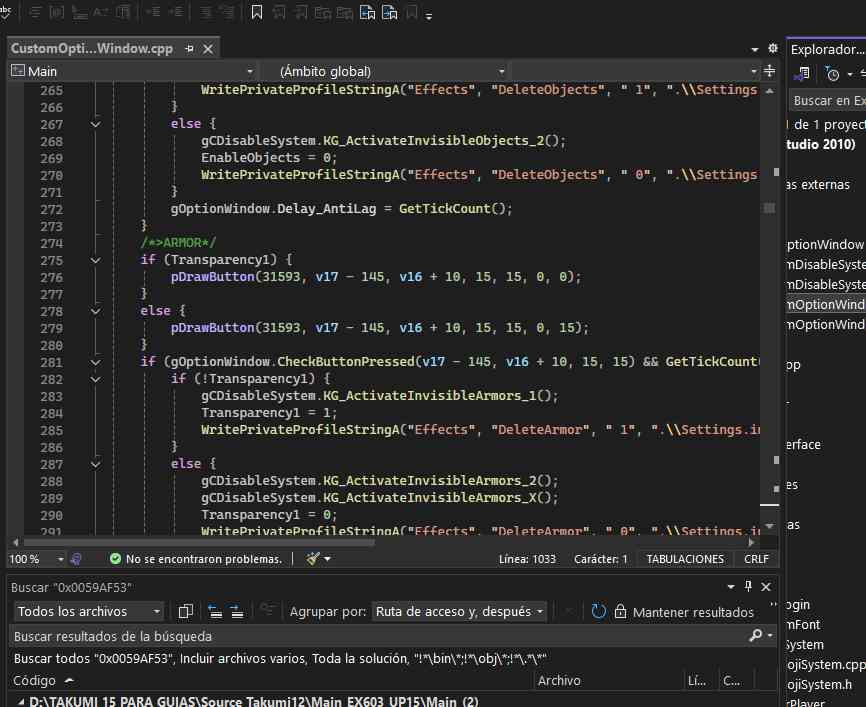Open the 100 % zoom dropdown

[36, 559]
